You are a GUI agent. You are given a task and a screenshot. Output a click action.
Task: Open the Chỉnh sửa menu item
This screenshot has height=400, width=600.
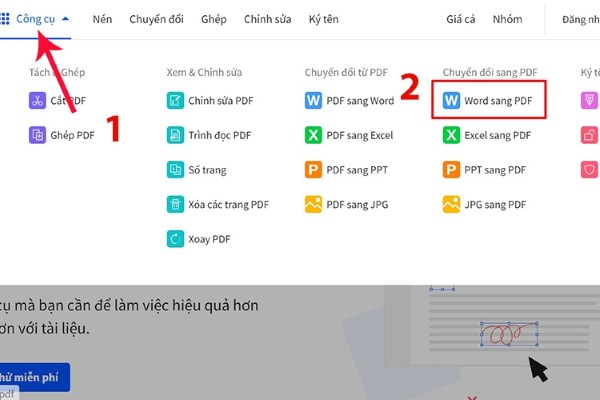[267, 19]
